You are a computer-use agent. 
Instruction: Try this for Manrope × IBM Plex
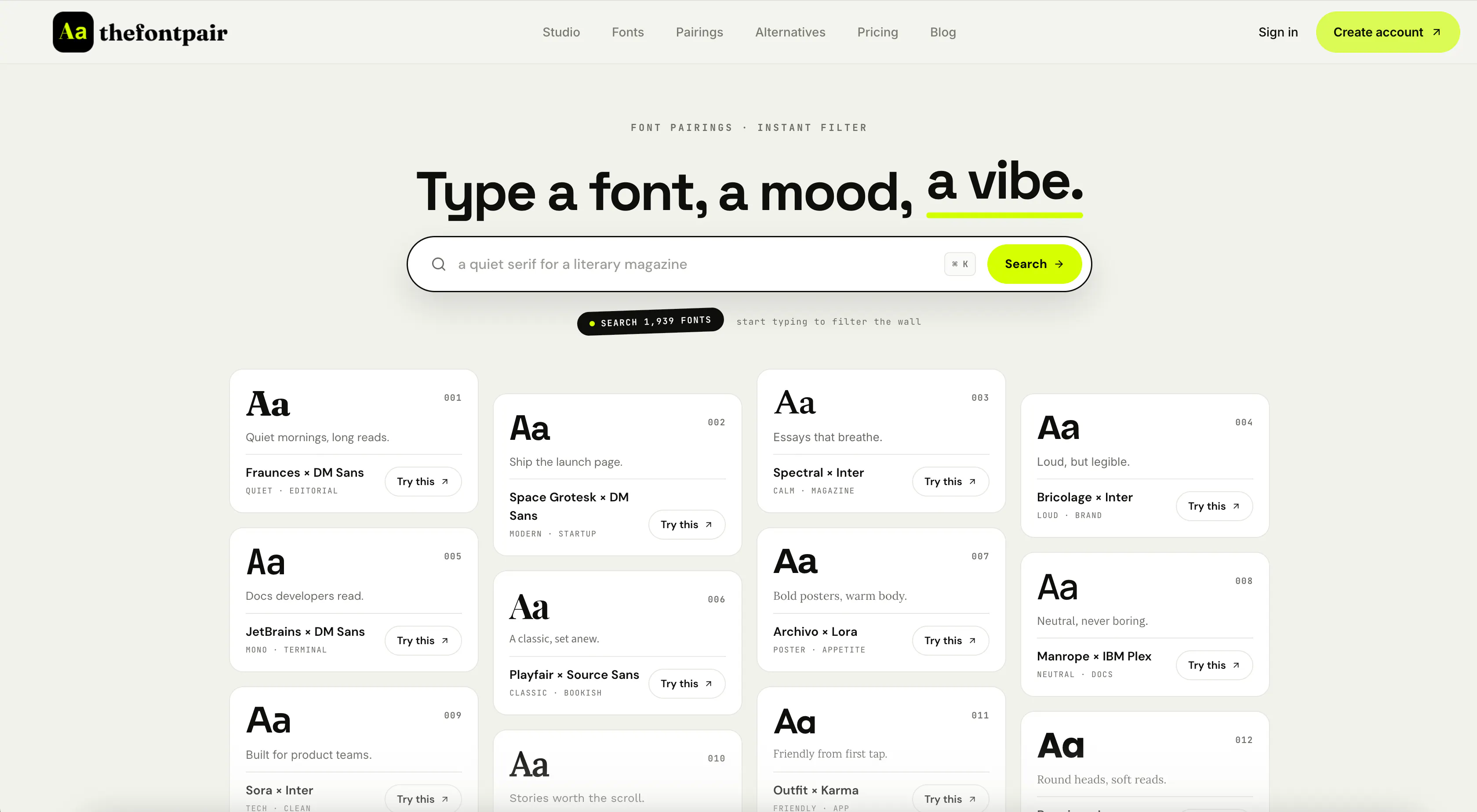pyautogui.click(x=1214, y=665)
